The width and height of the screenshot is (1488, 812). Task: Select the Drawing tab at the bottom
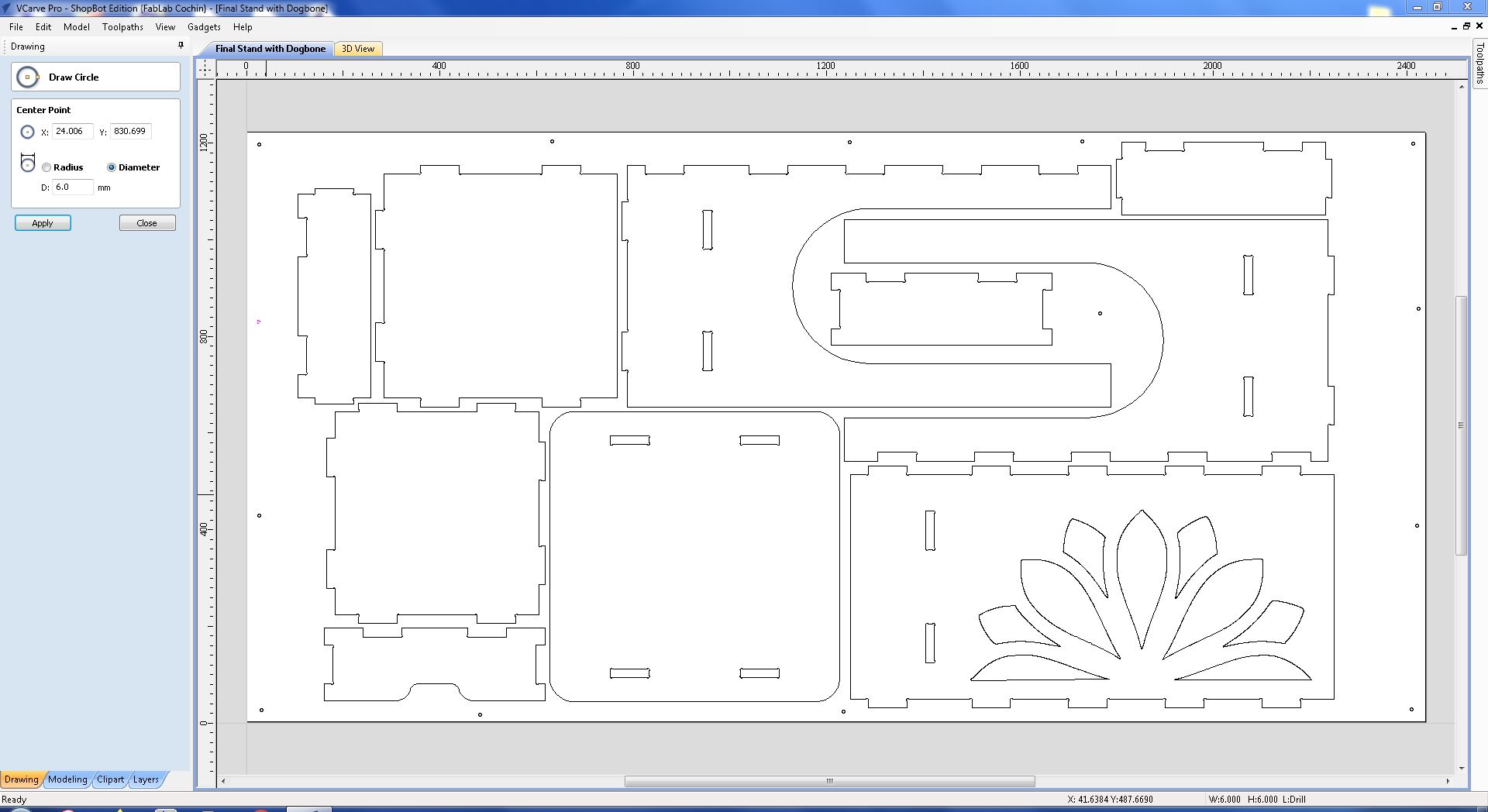(x=21, y=779)
